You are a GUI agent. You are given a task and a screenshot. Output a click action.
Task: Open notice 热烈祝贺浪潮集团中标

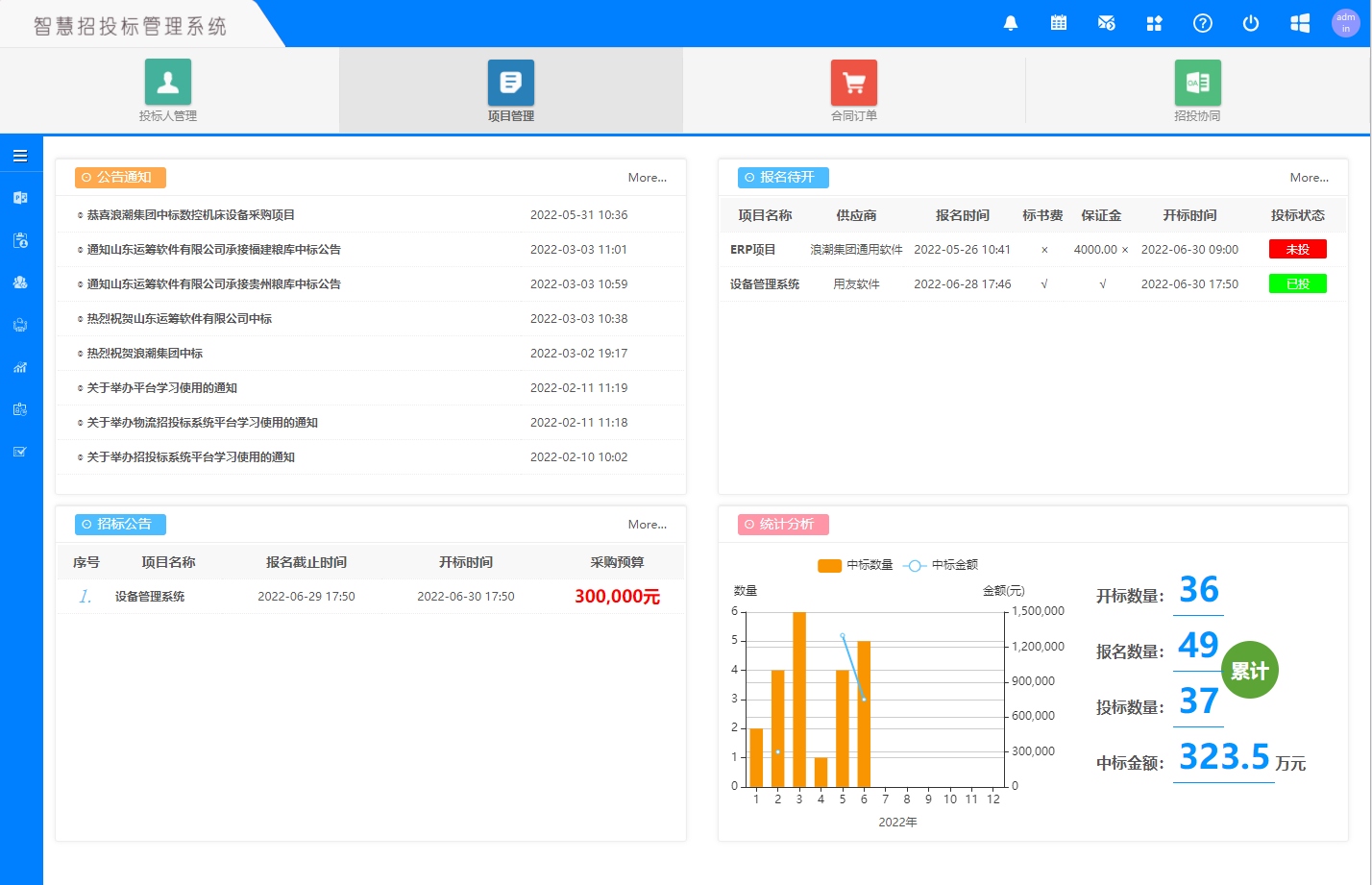click(145, 354)
